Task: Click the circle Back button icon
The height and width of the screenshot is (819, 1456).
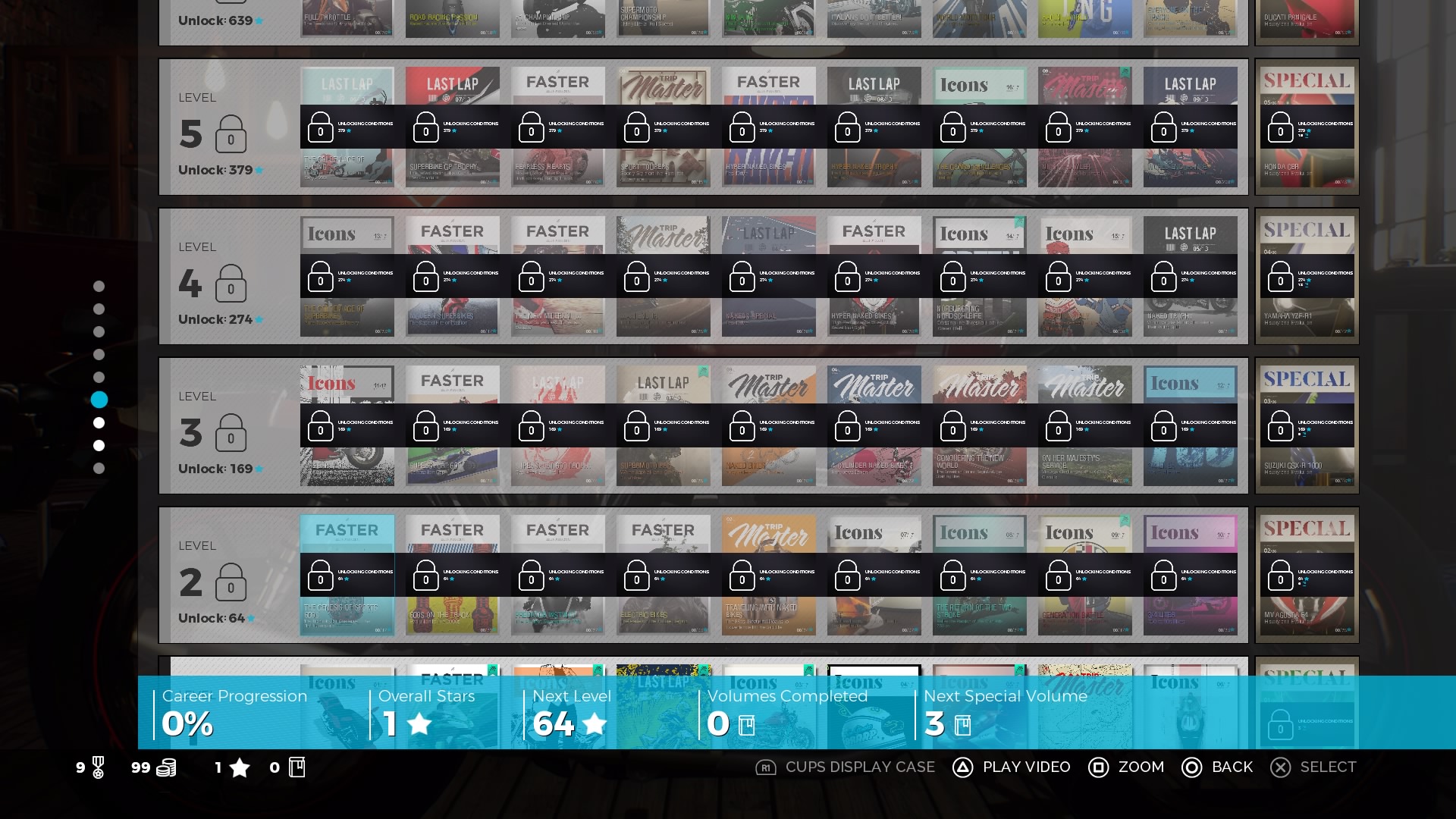Action: 1191,767
